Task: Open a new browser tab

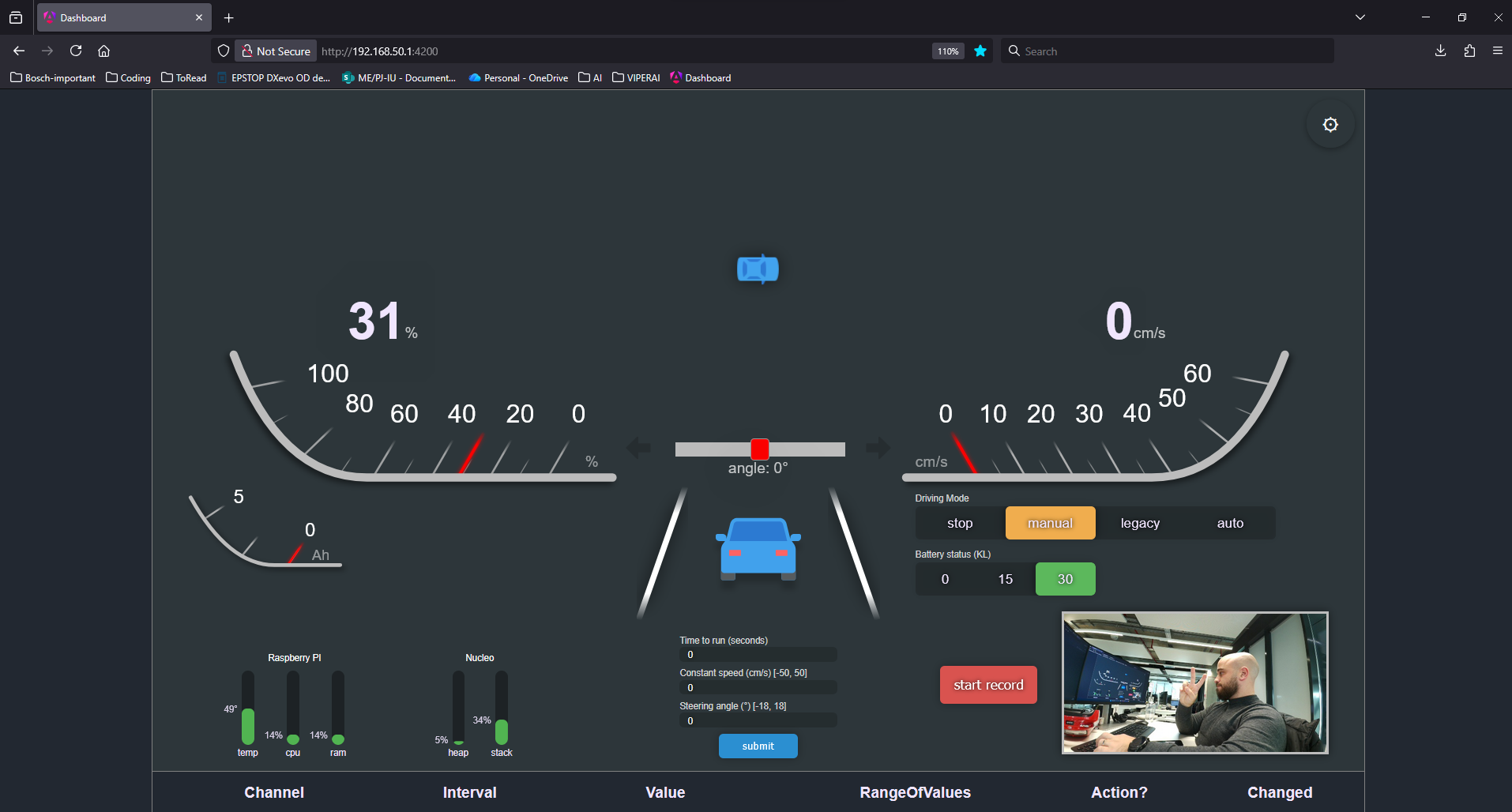Action: 229,18
